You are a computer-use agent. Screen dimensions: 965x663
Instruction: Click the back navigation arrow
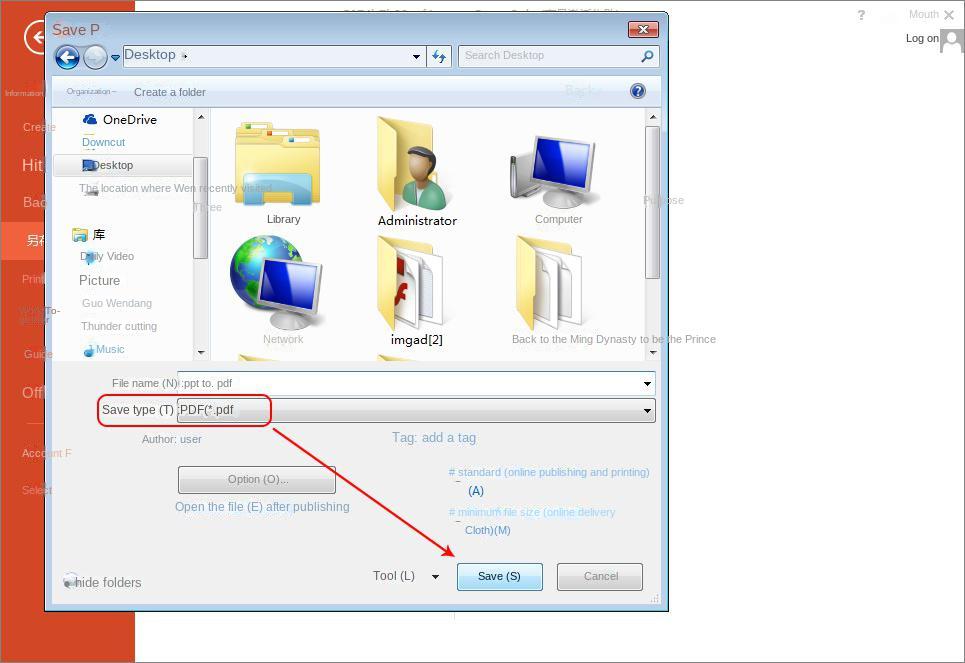[66, 57]
